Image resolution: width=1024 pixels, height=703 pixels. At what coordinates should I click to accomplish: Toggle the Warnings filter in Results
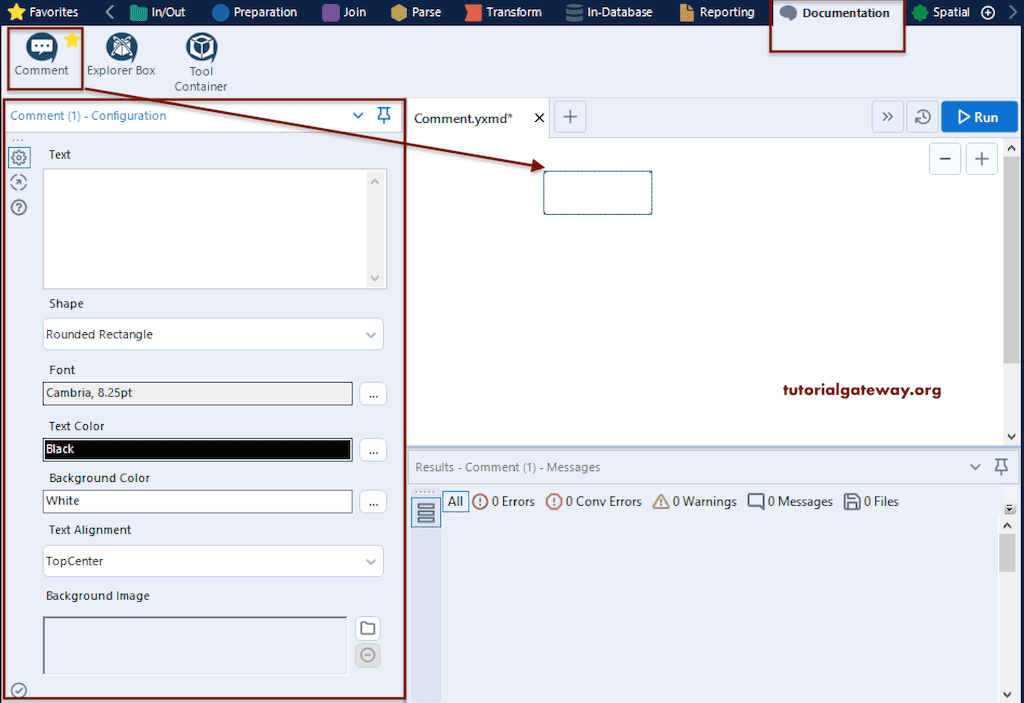694,501
